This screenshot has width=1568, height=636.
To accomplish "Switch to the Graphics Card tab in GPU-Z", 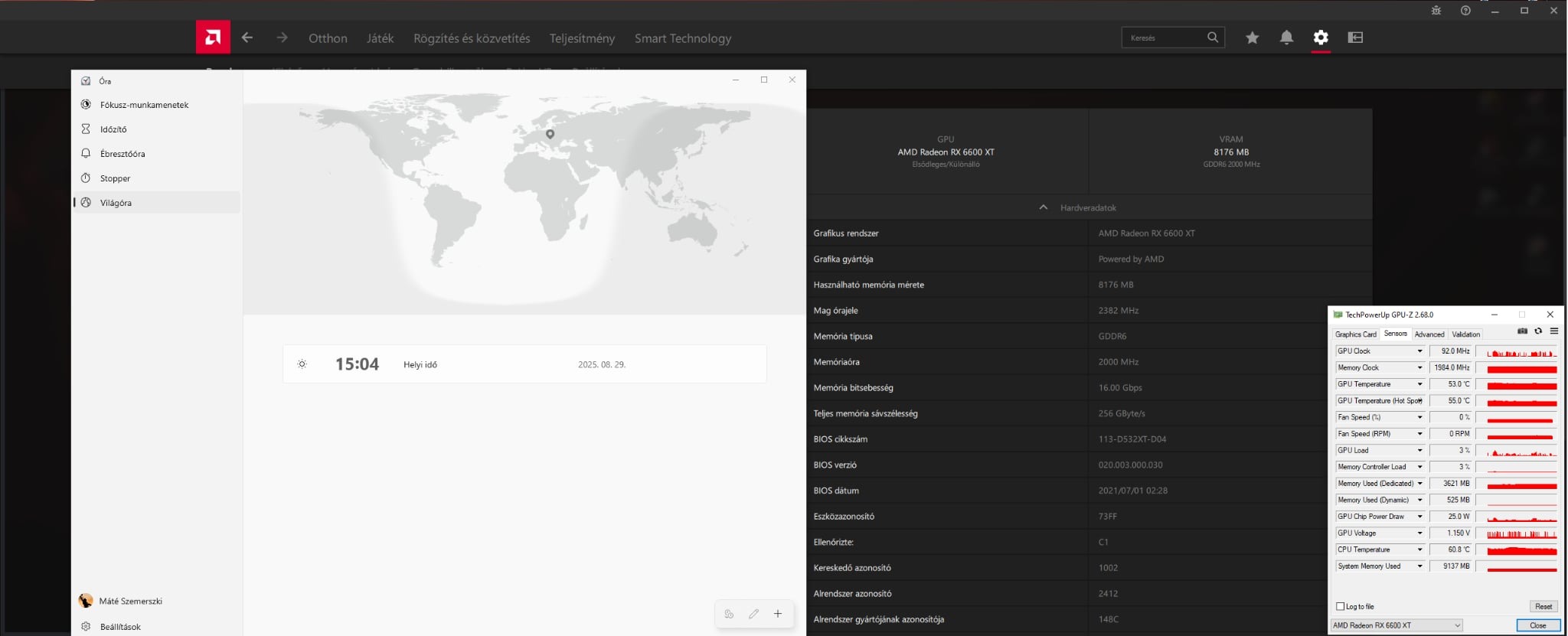I will [1356, 334].
